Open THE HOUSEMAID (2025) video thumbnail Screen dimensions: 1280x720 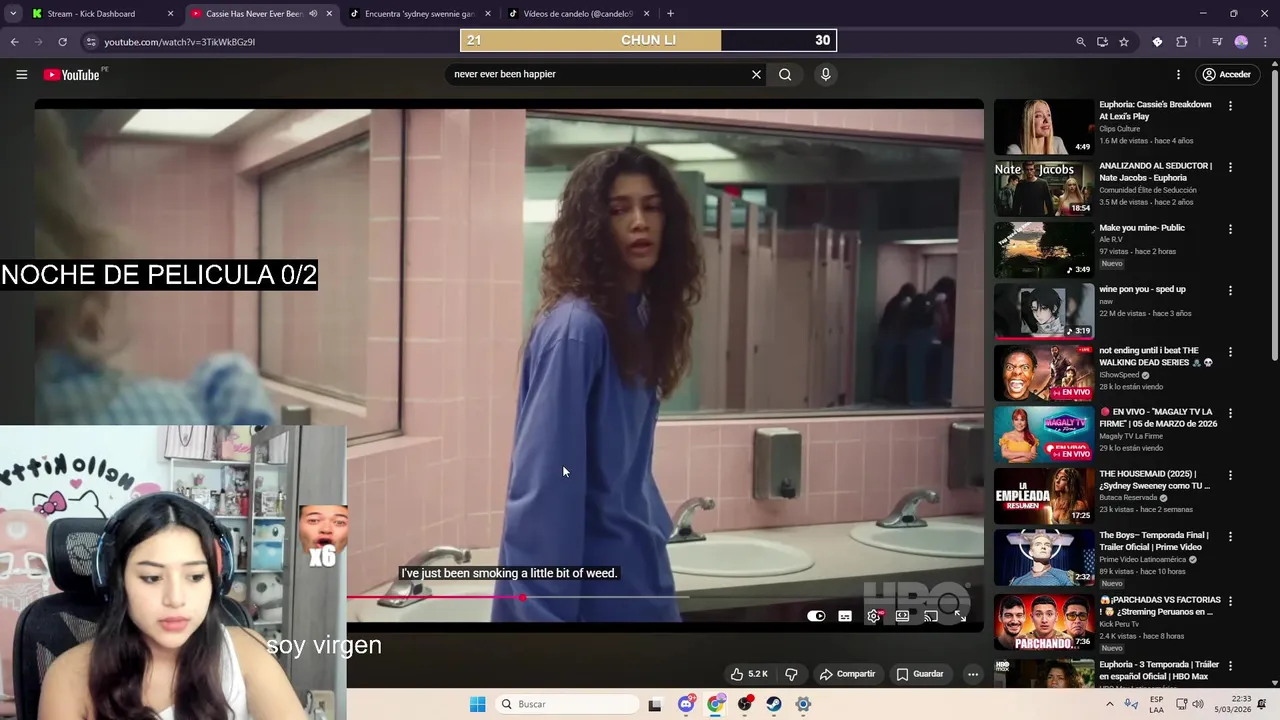[x=1044, y=496]
